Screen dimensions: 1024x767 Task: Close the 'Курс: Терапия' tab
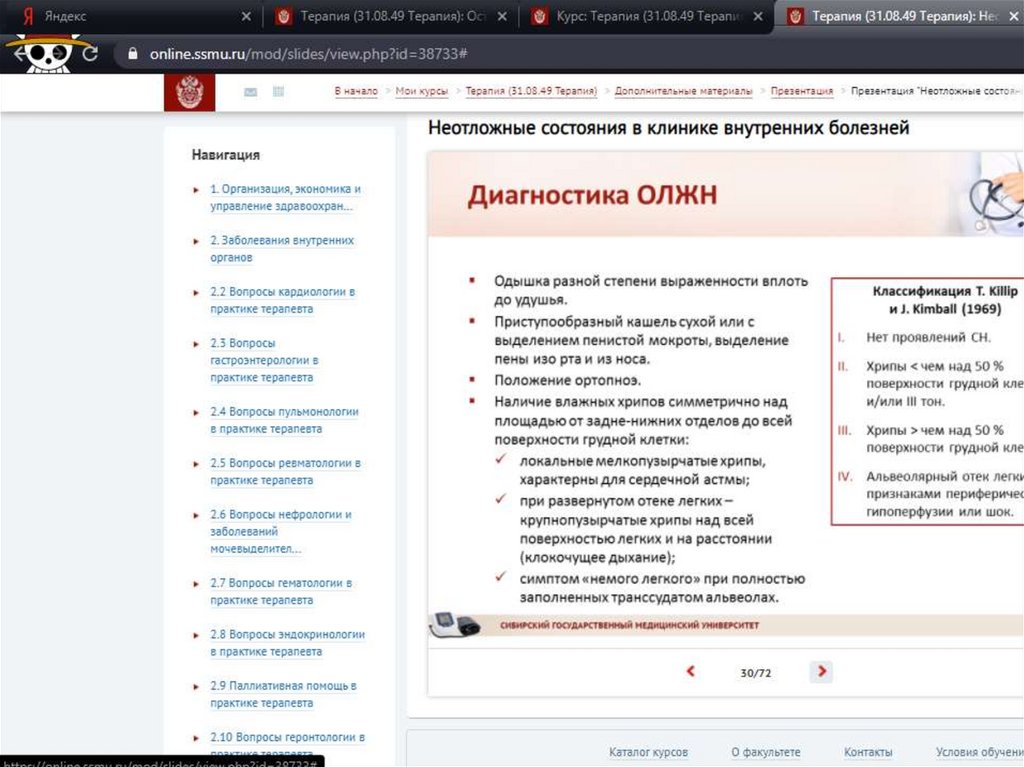click(758, 16)
